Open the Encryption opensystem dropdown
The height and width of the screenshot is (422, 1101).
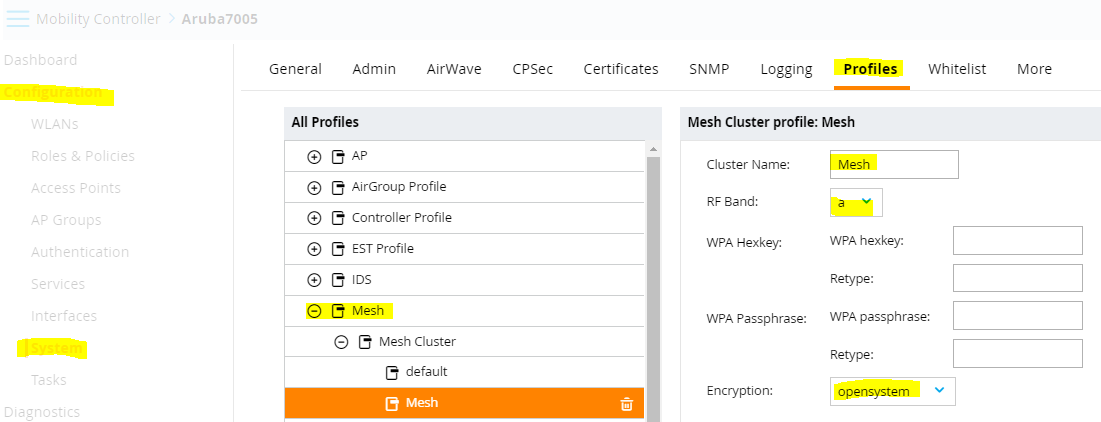coord(892,391)
